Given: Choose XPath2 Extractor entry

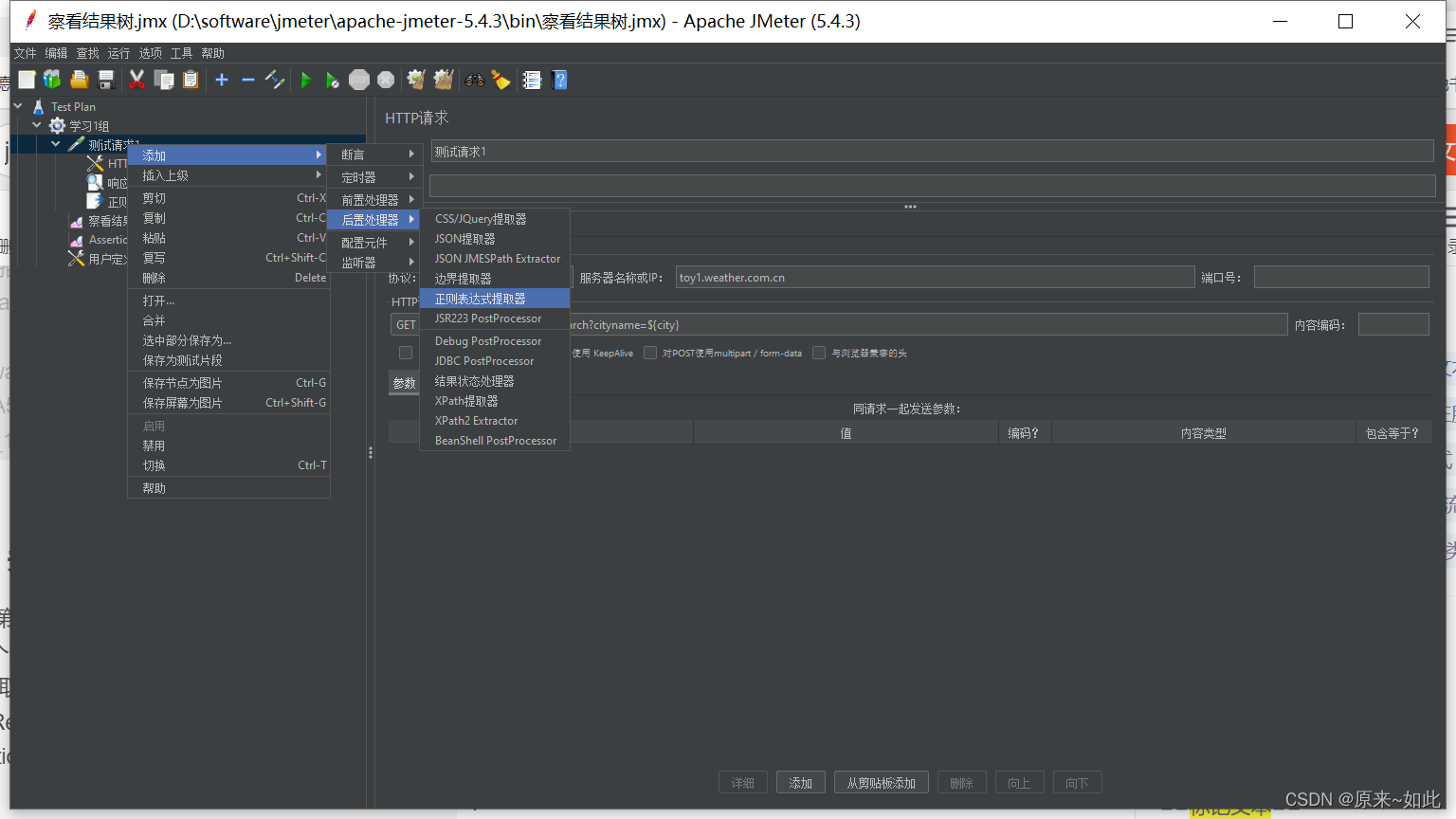Looking at the screenshot, I should [495, 421].
